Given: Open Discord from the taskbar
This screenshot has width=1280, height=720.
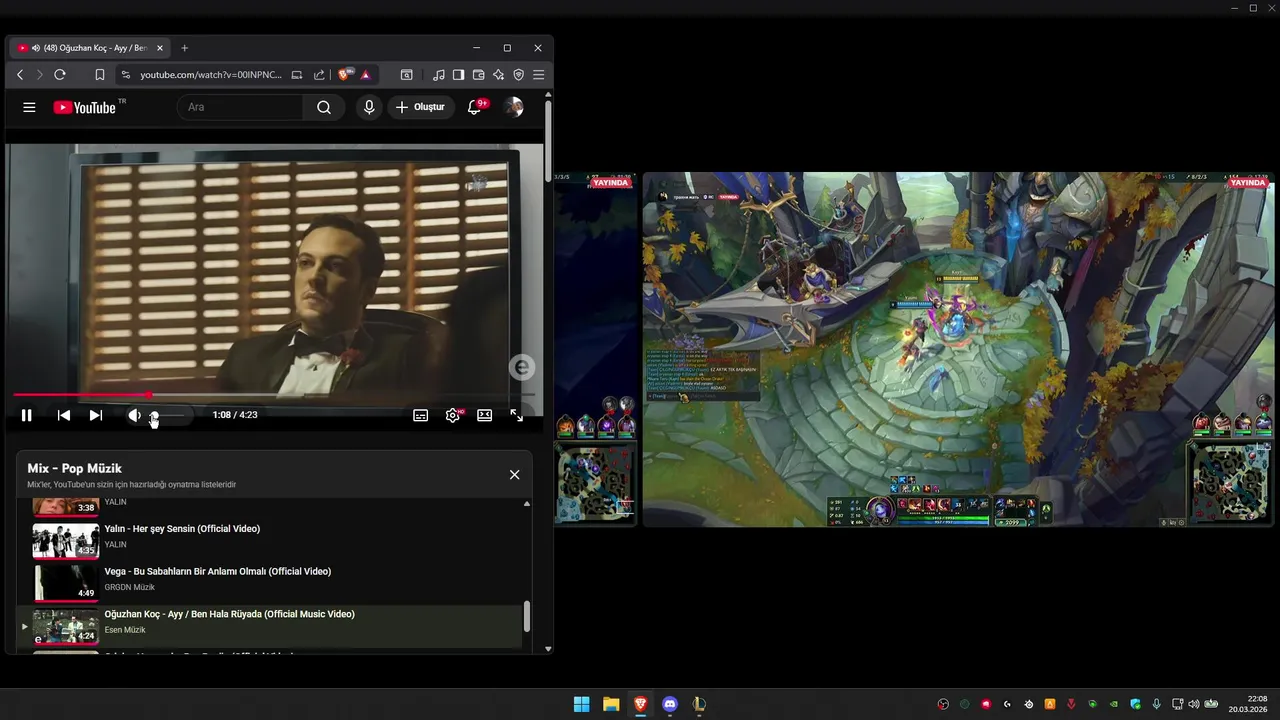Looking at the screenshot, I should (x=670, y=704).
